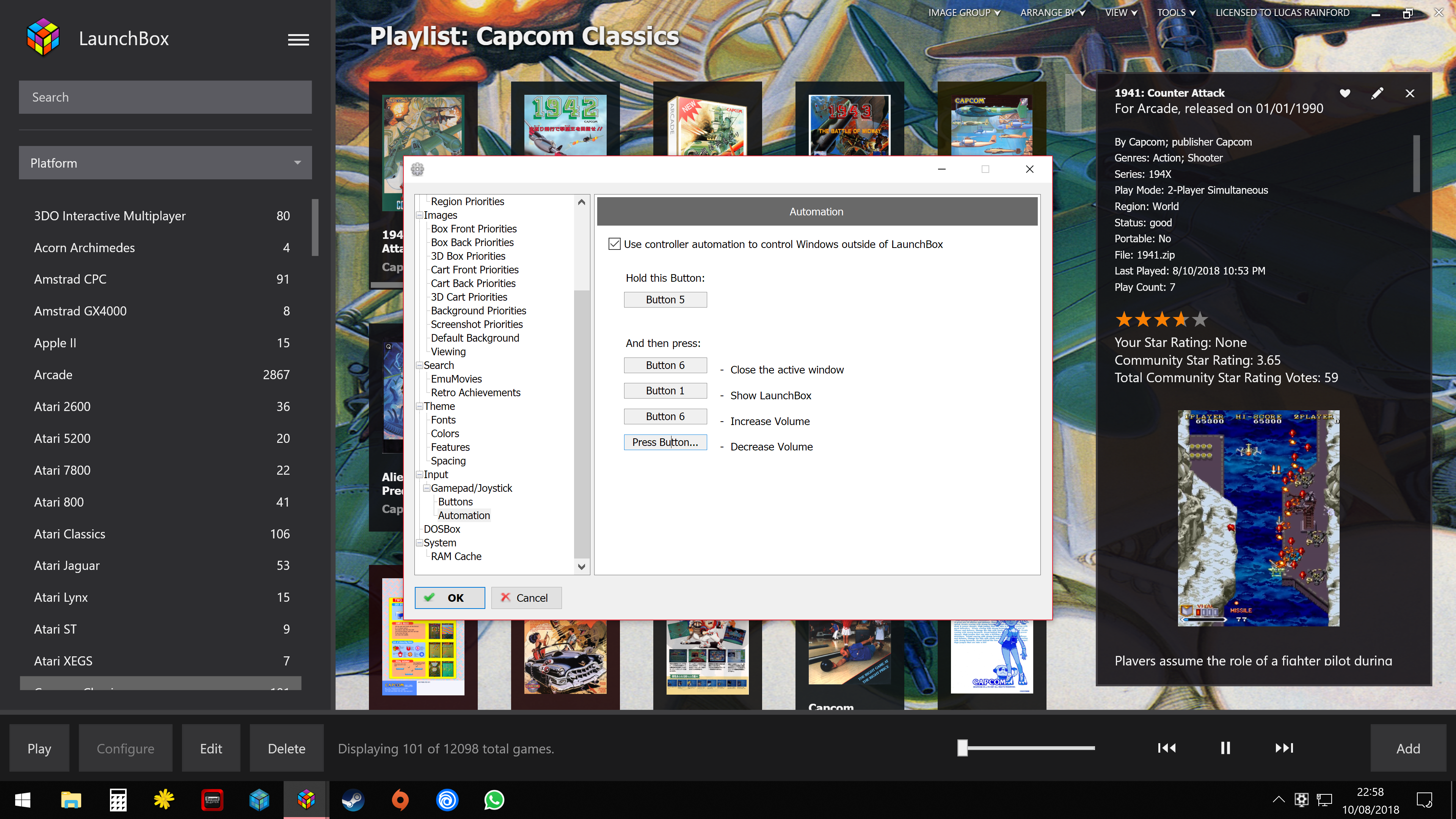This screenshot has width=1456, height=819.
Task: Select Buttons in the options tree
Action: (455, 502)
